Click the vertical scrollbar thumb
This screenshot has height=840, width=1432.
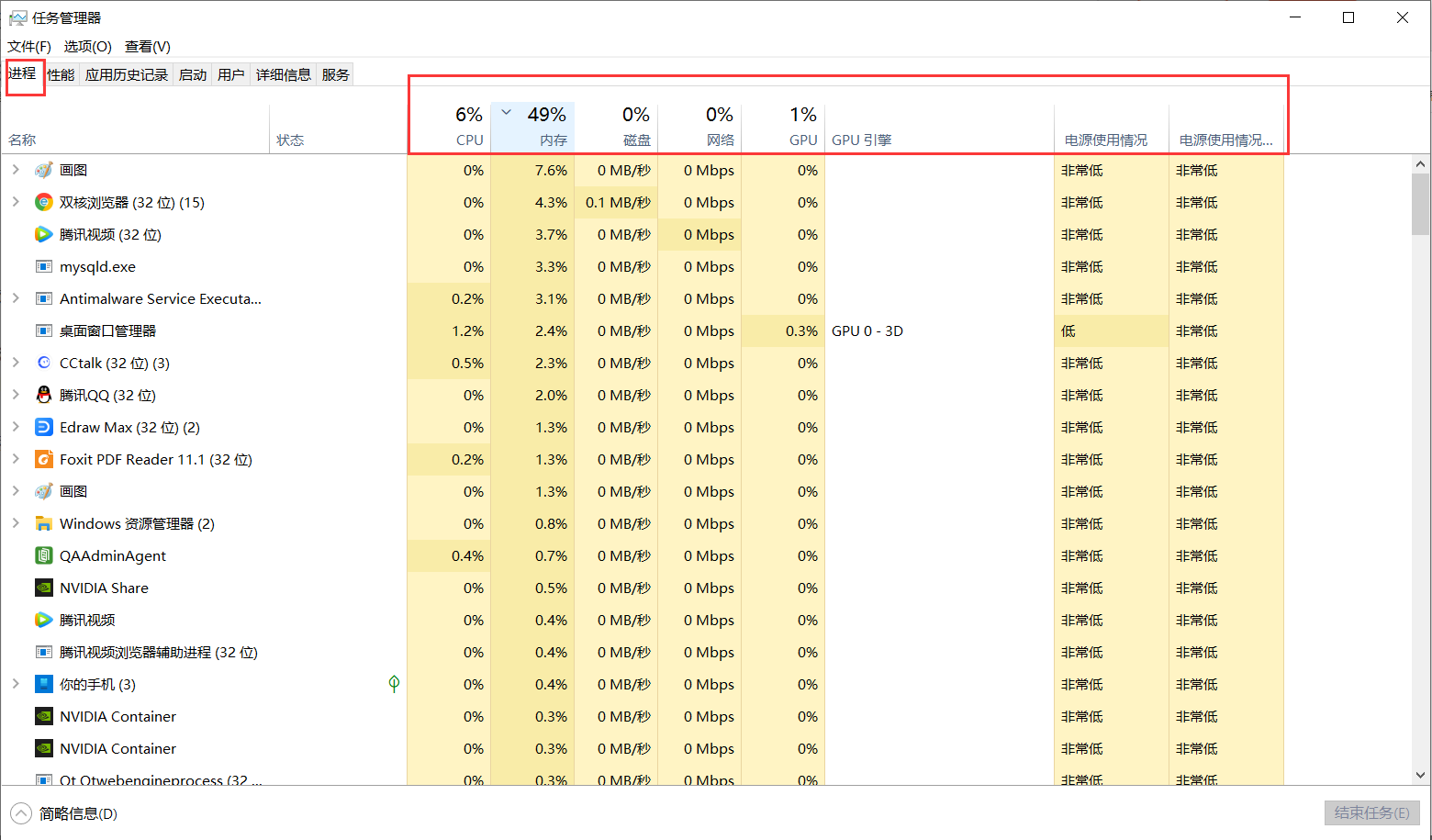[x=1420, y=204]
